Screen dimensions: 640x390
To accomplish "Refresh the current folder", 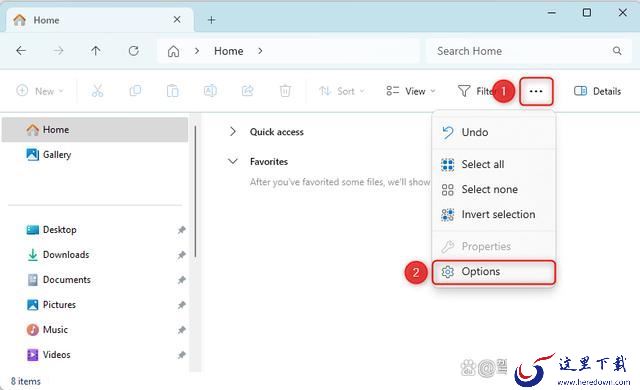I will [x=133, y=51].
